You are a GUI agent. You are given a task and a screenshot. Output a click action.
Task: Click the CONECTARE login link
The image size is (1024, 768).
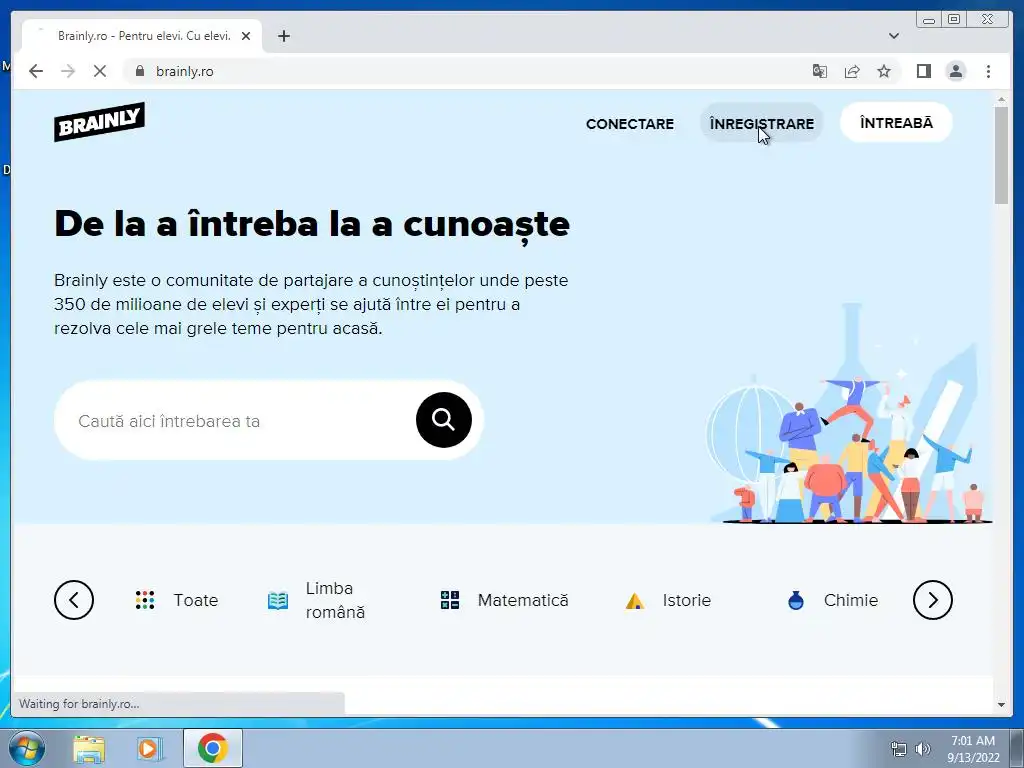630,123
